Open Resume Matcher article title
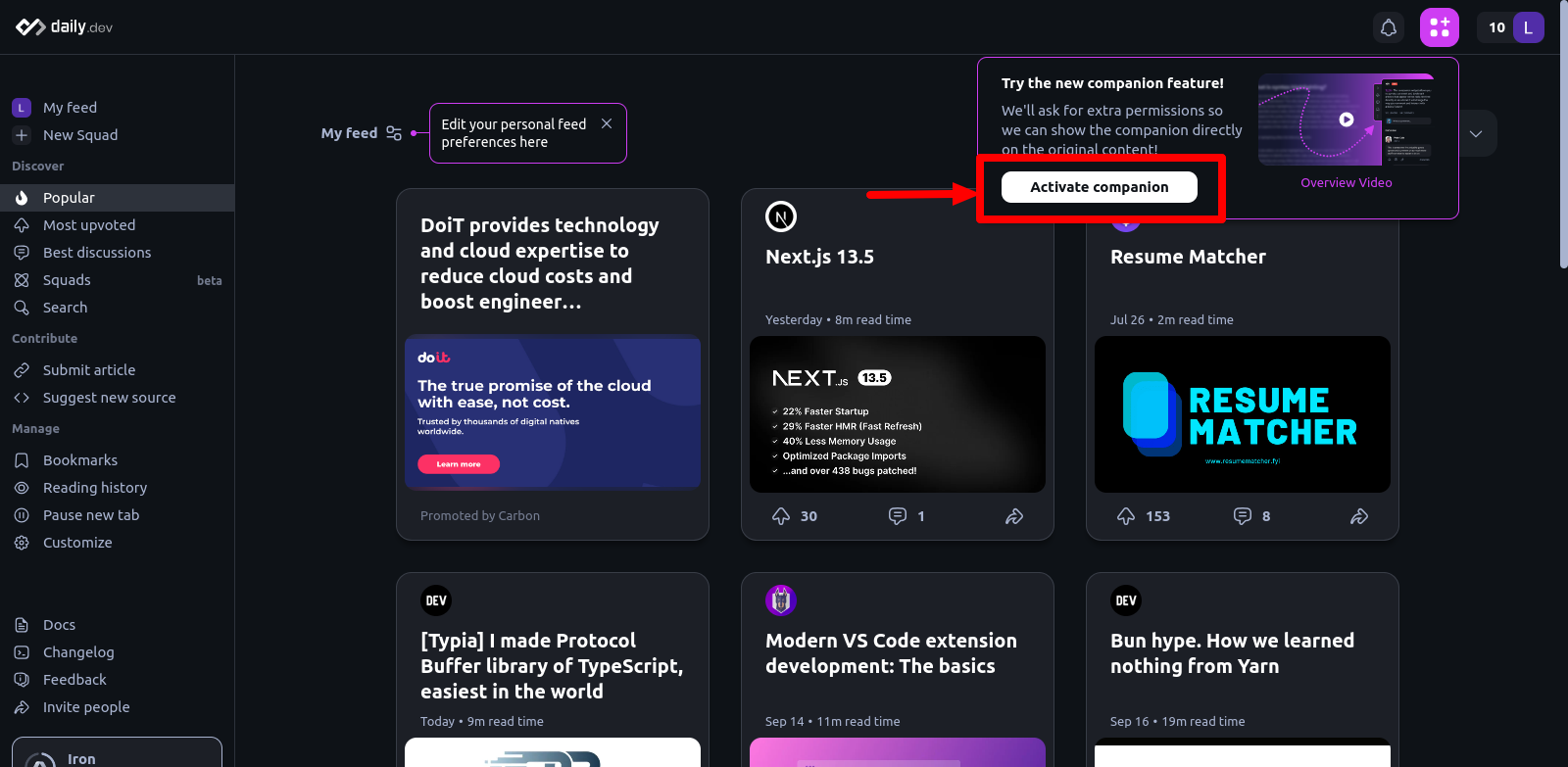 click(x=1188, y=257)
